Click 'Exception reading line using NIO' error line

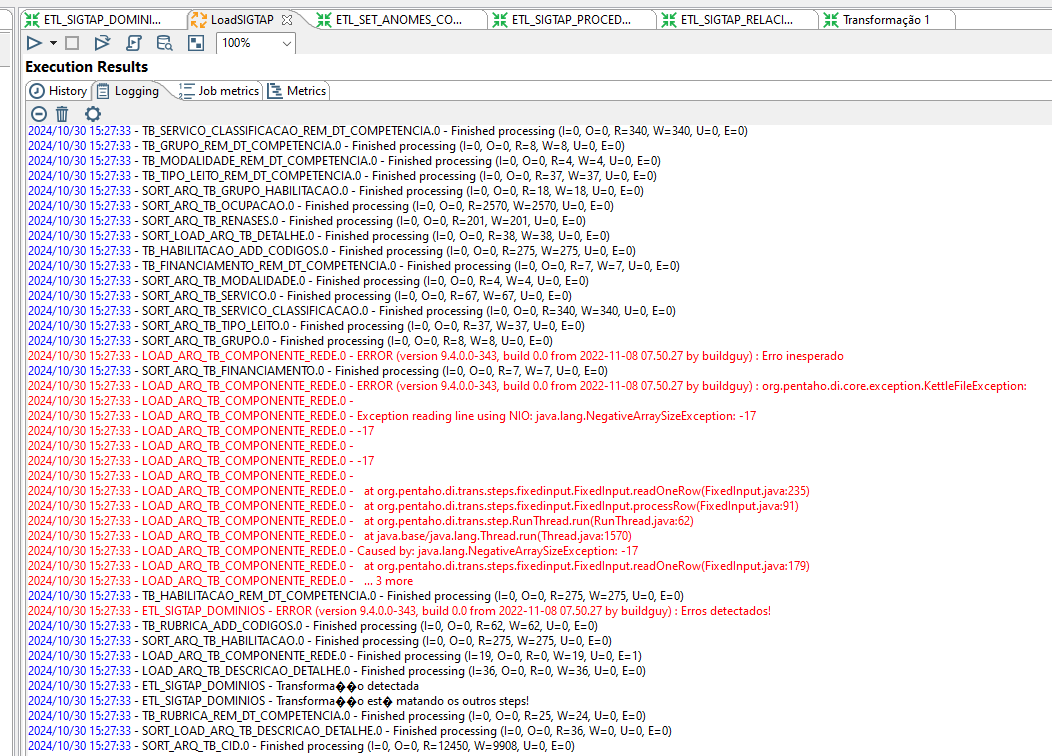(x=392, y=415)
